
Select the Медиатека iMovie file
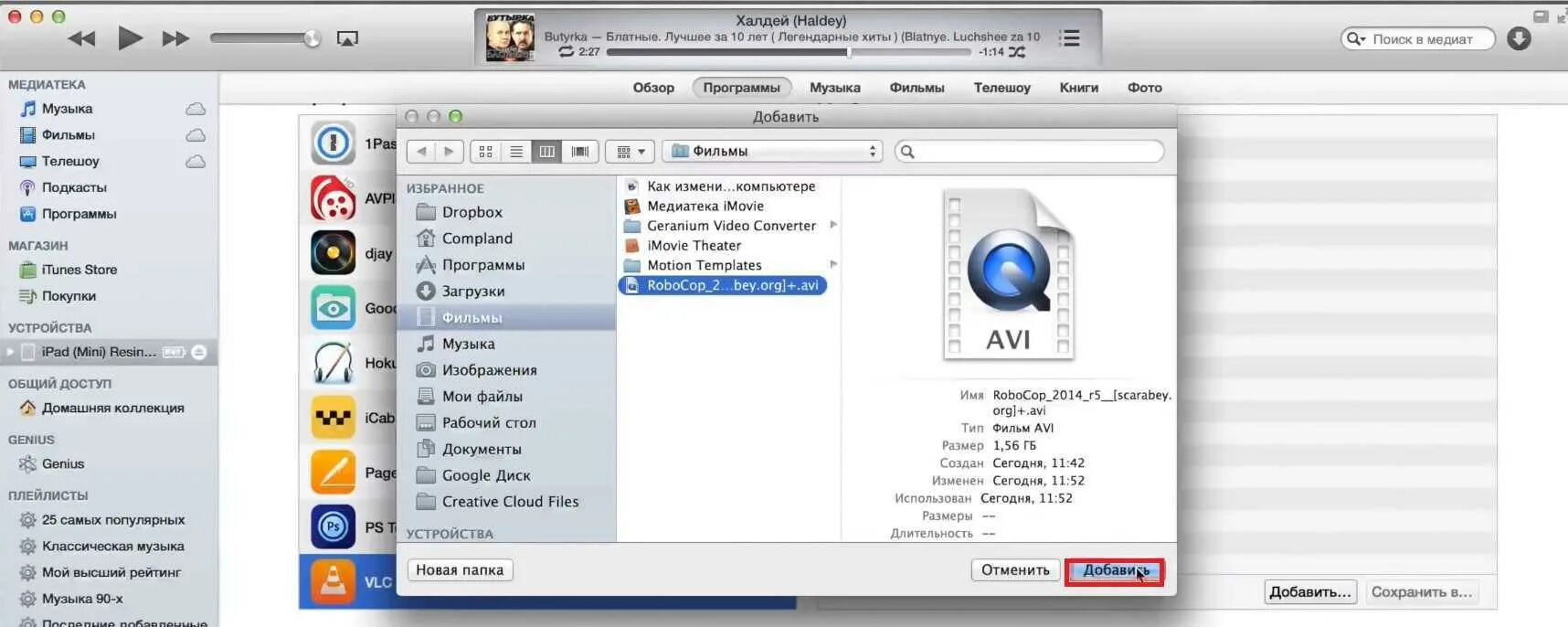[705, 207]
